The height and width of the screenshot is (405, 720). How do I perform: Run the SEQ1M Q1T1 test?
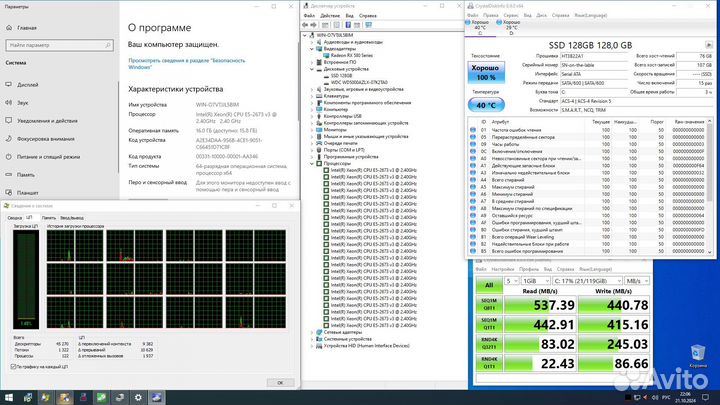489,324
